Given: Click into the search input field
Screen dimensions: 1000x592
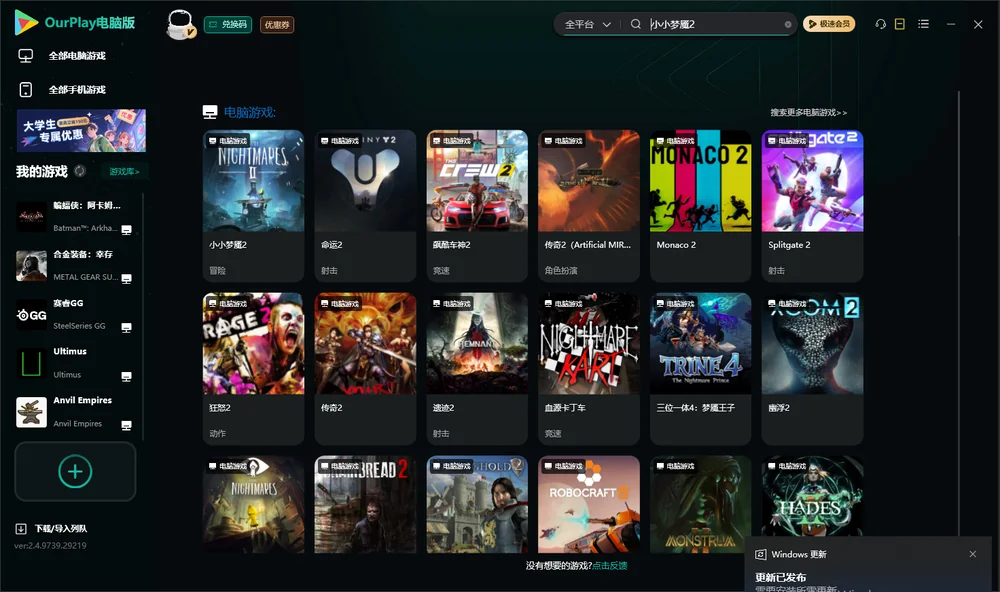Looking at the screenshot, I should click(x=714, y=24).
